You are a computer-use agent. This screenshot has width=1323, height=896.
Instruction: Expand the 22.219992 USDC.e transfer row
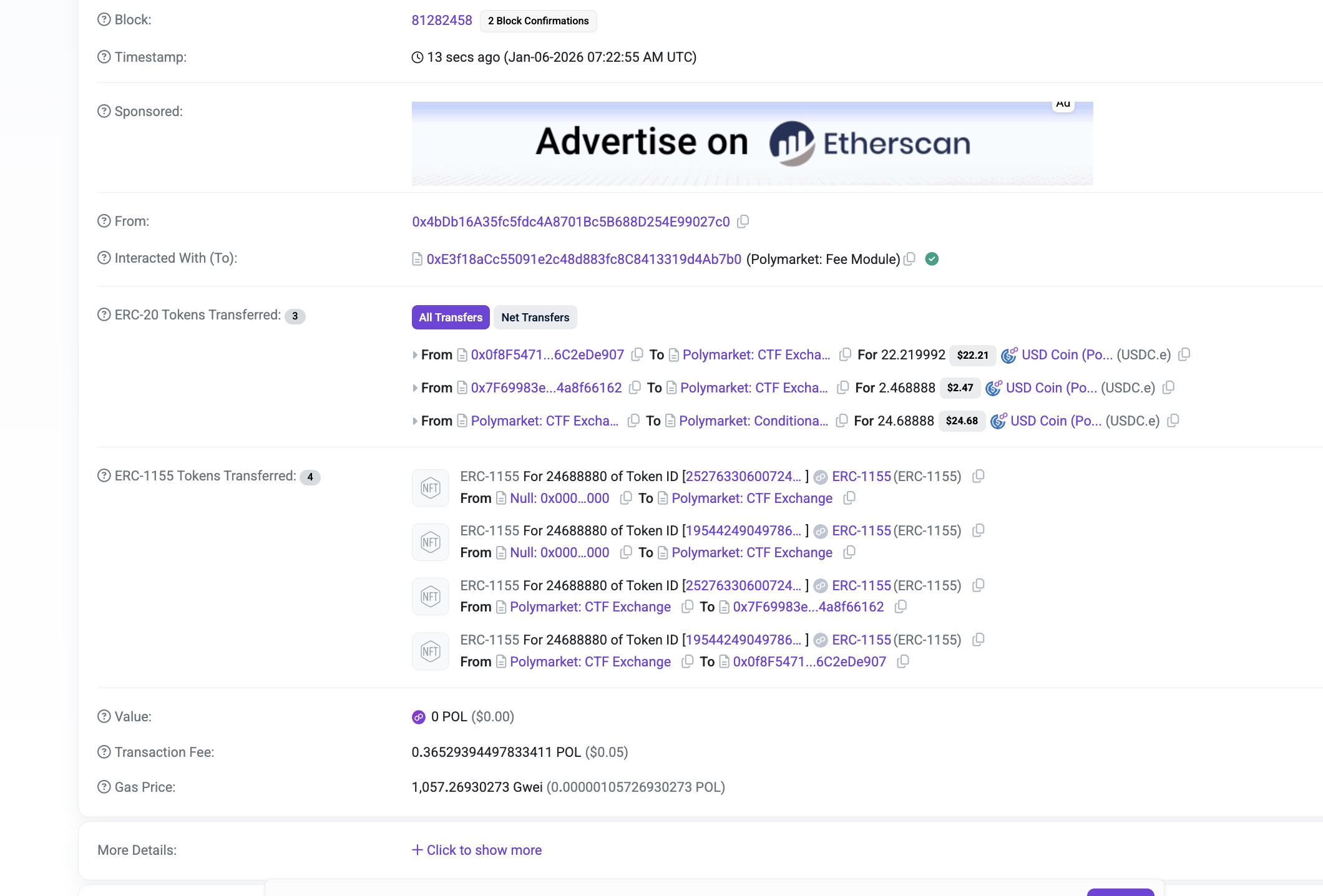click(x=415, y=355)
